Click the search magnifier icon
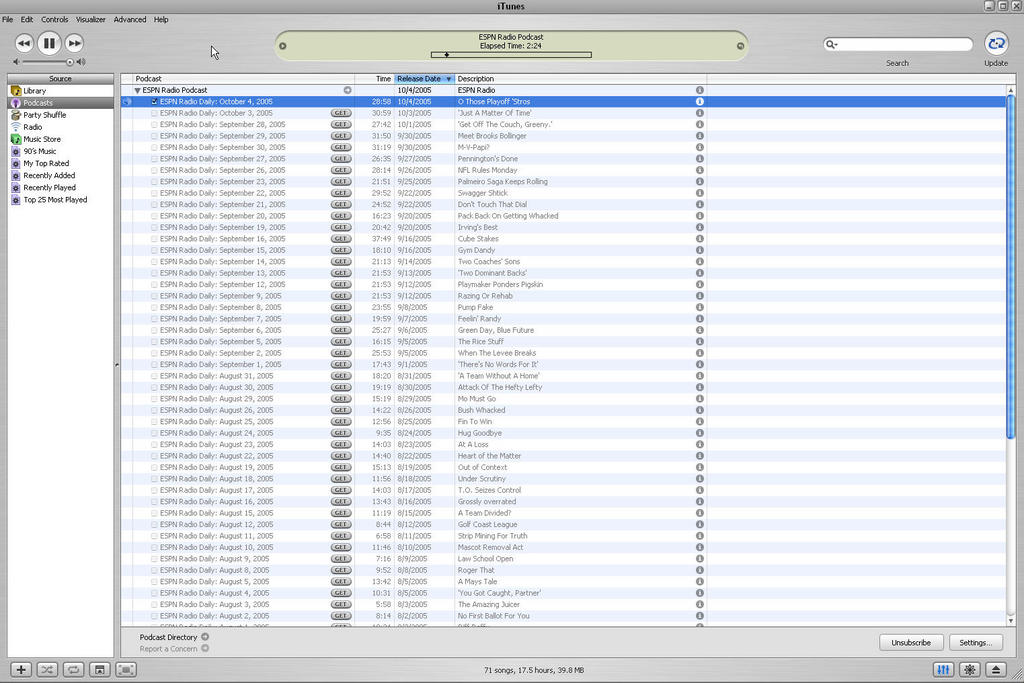The image size is (1024, 683). tap(829, 44)
